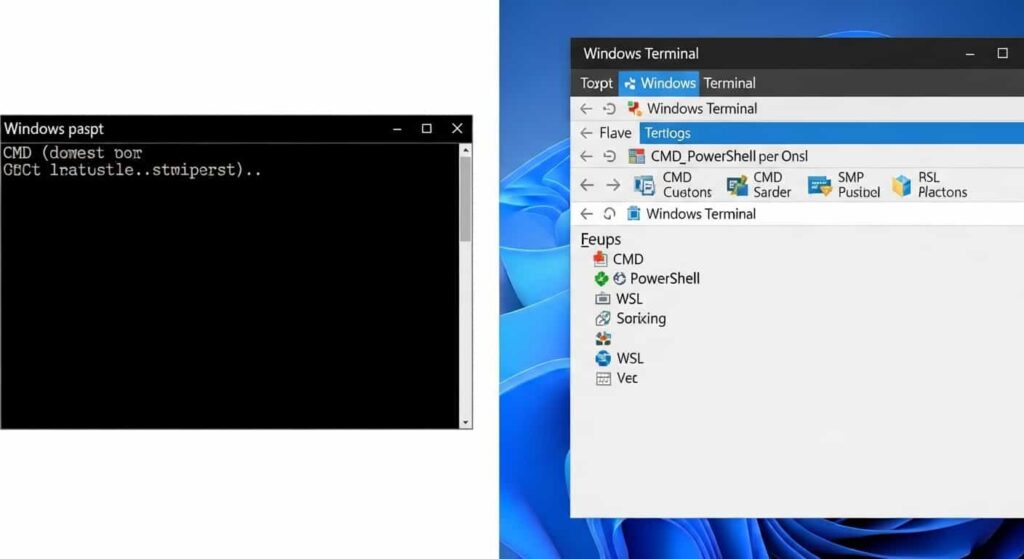
Task: Minimize the Windows Terminal window
Action: pyautogui.click(x=970, y=54)
